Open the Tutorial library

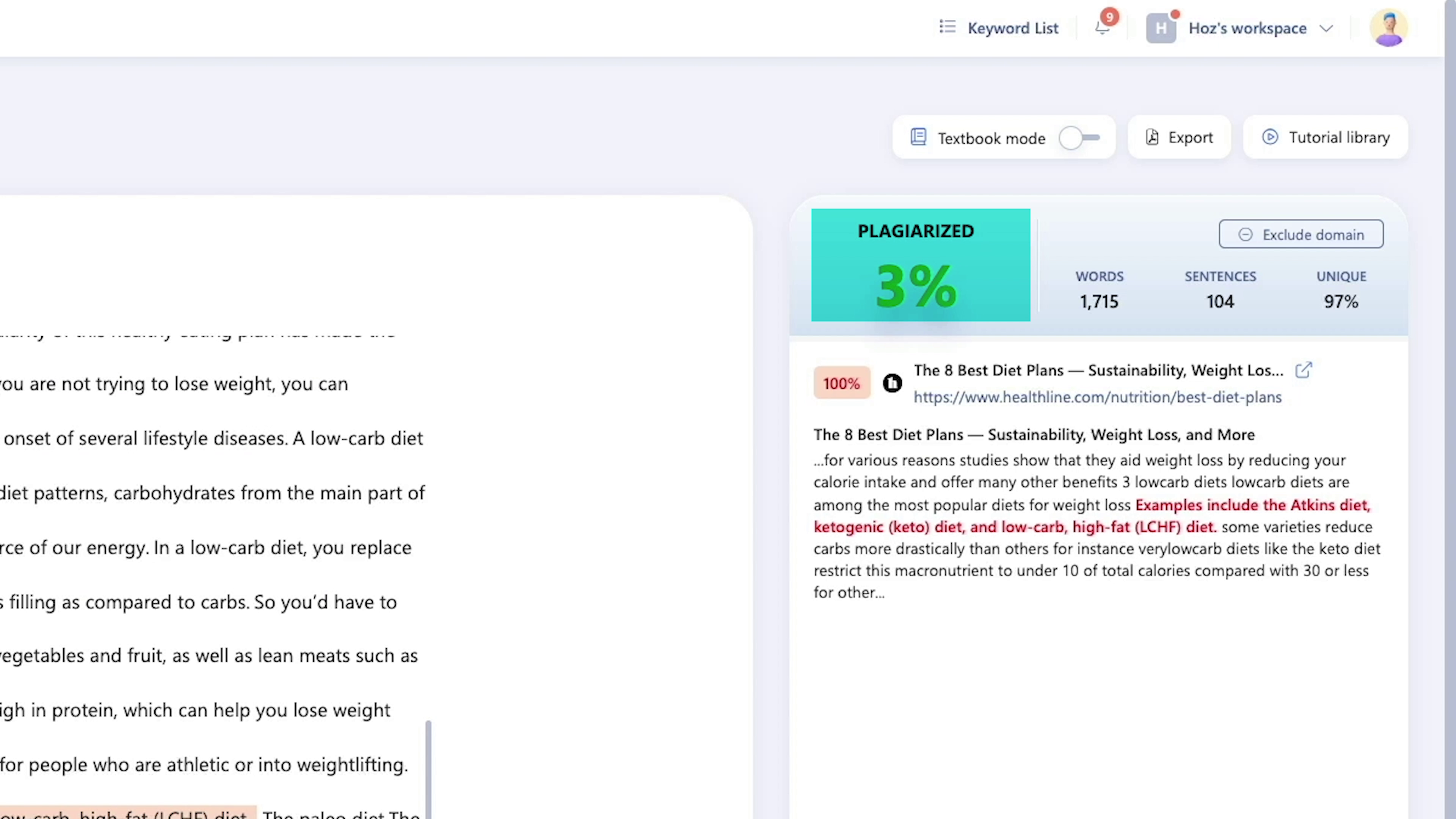pyautogui.click(x=1325, y=137)
